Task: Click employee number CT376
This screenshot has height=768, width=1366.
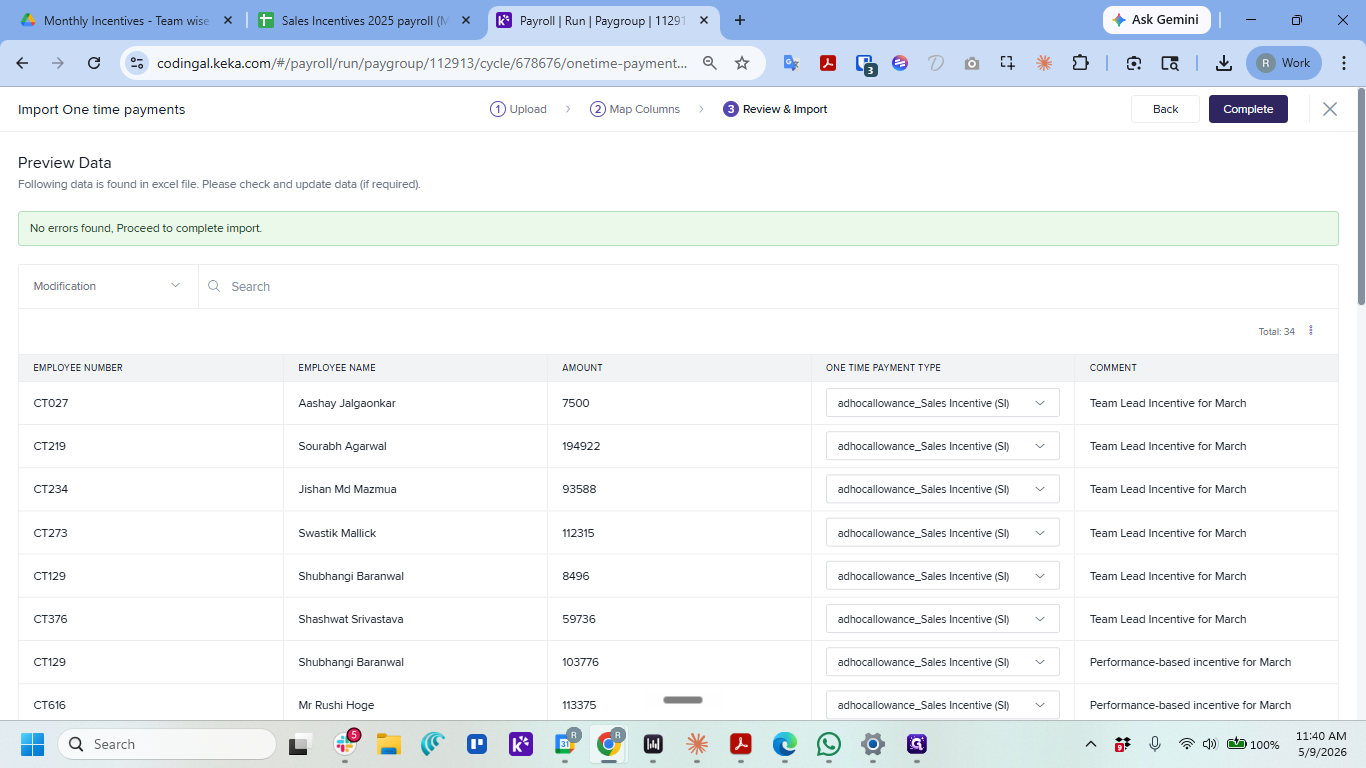Action: pyautogui.click(x=51, y=619)
